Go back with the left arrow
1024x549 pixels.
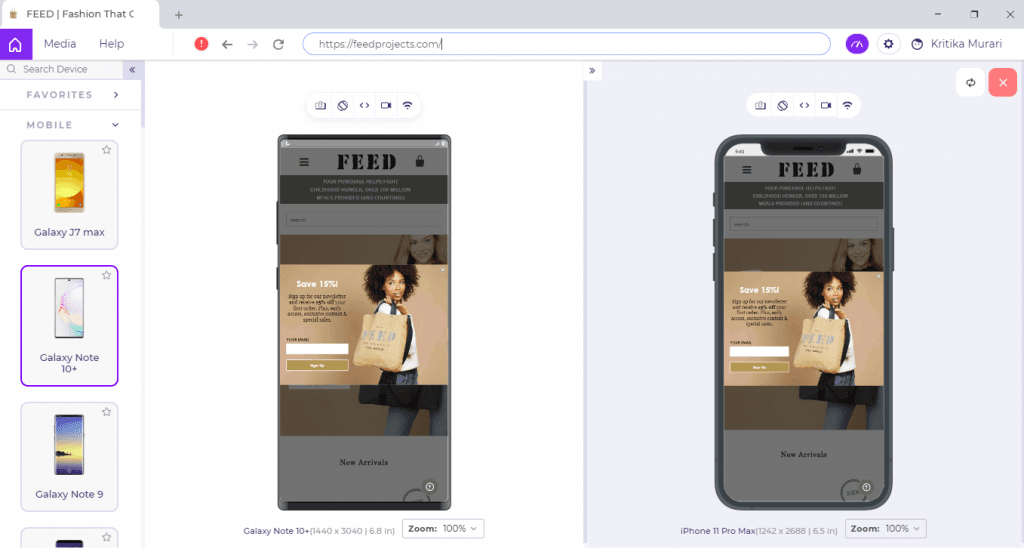[x=227, y=44]
